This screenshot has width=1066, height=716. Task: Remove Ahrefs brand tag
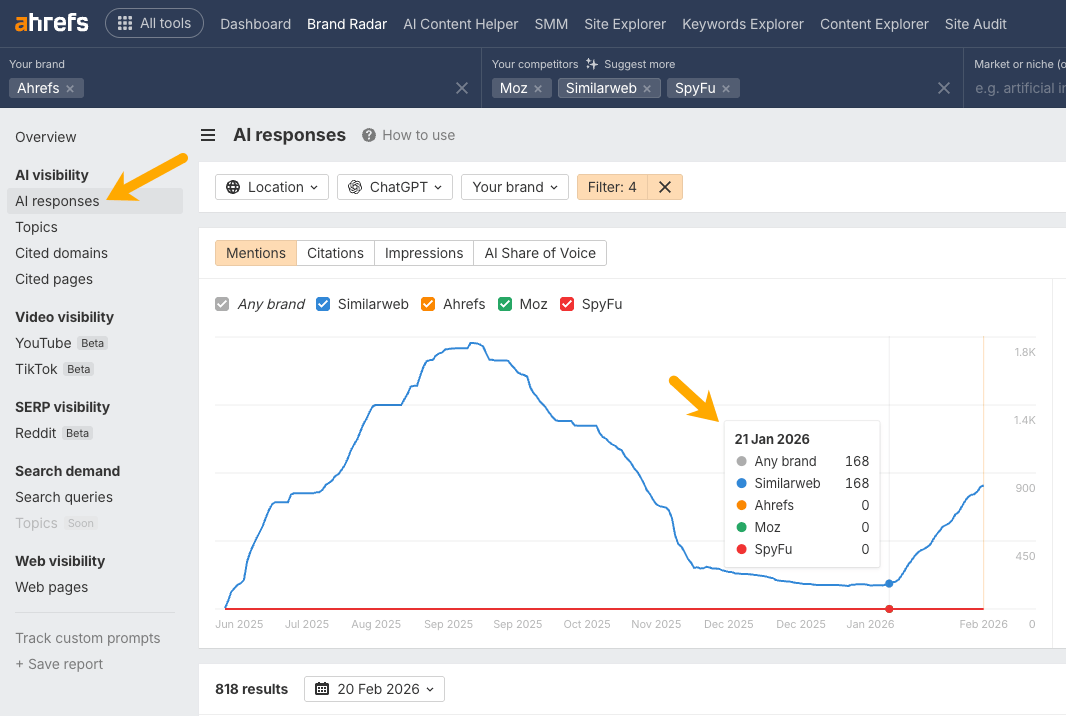[70, 89]
